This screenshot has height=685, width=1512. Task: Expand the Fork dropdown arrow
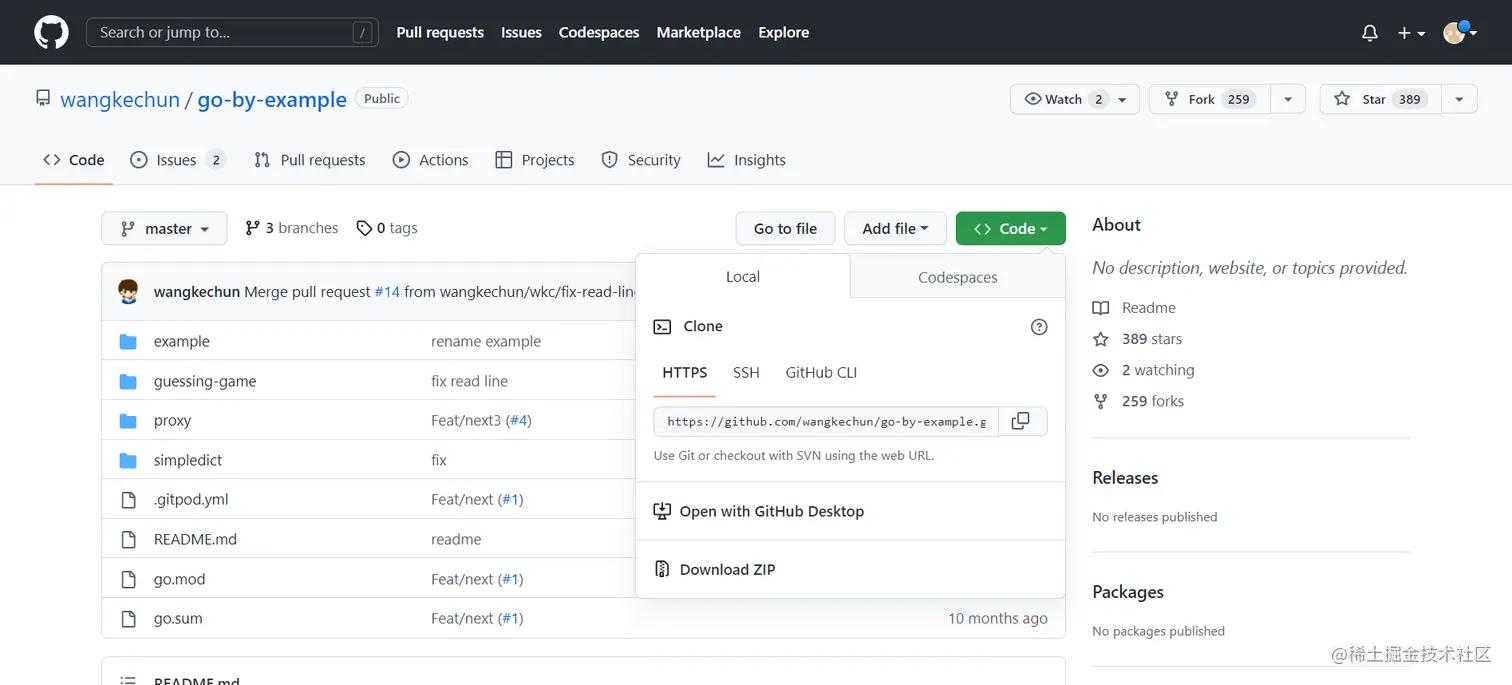pos(1288,99)
